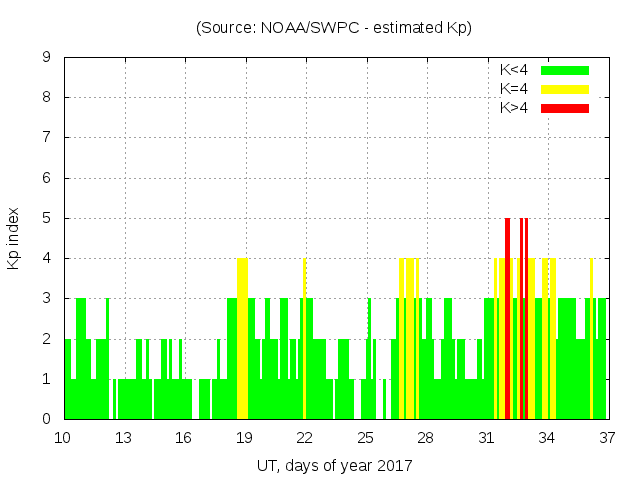Click the x-axis tick label 31
The height and width of the screenshot is (480, 640).
(x=486, y=438)
